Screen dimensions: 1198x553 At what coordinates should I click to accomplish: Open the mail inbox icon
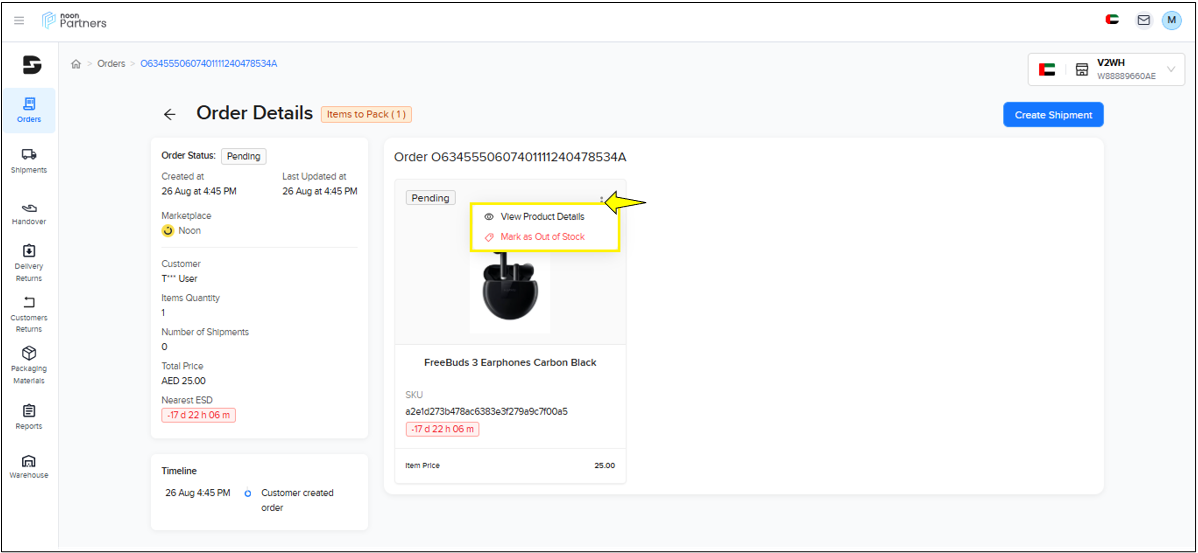tap(1144, 21)
